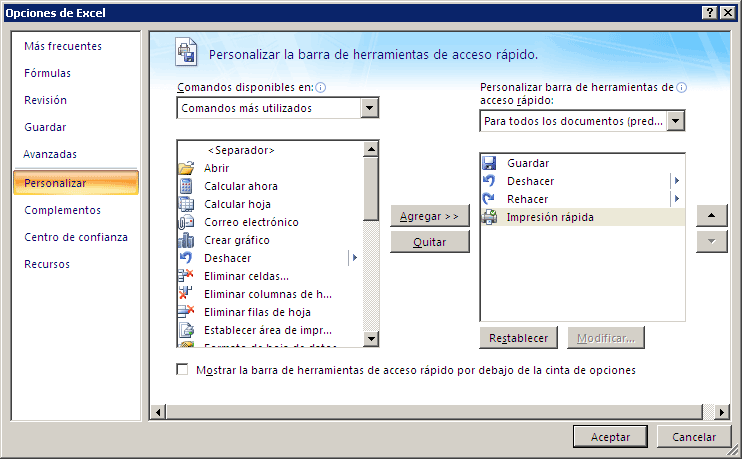Confirm with the Aceptar button
Viewport: 742px width, 459px height.
tap(610, 437)
